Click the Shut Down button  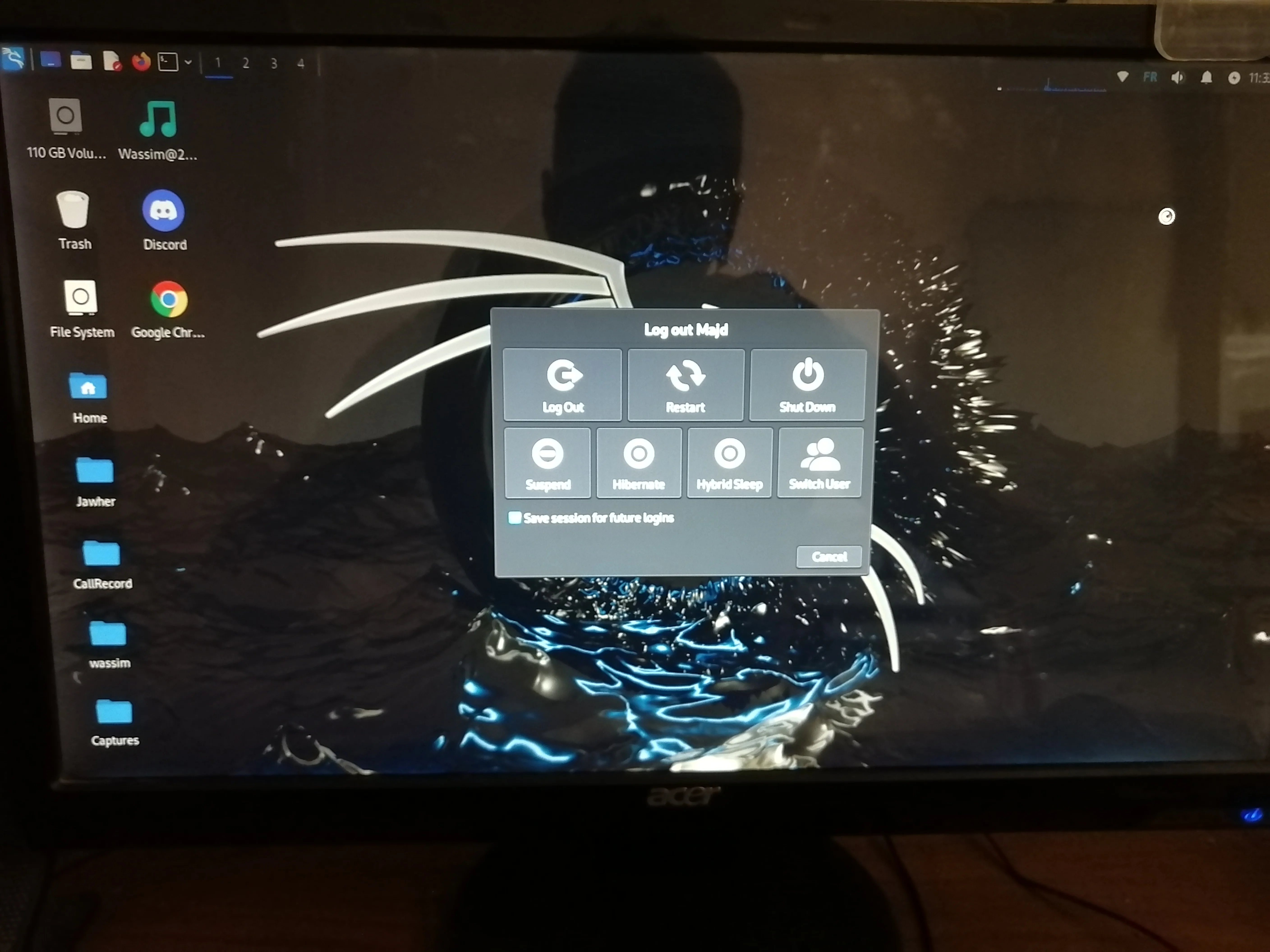807,385
